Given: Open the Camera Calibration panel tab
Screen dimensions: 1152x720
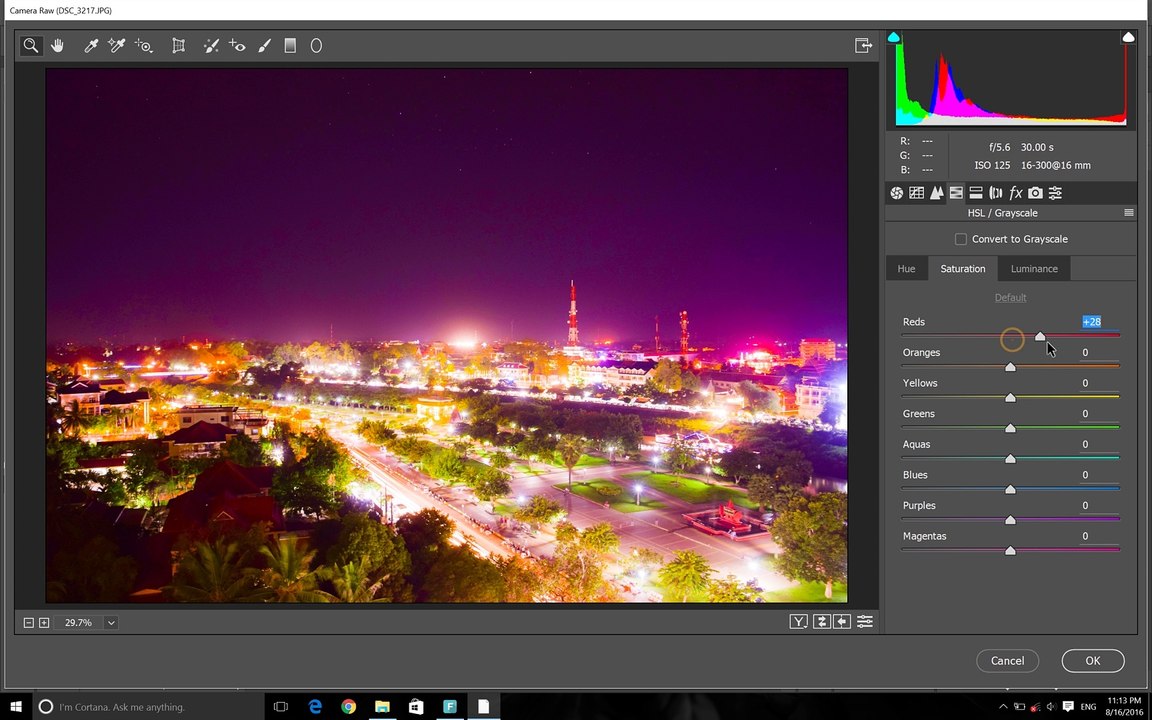Looking at the screenshot, I should tap(1035, 192).
